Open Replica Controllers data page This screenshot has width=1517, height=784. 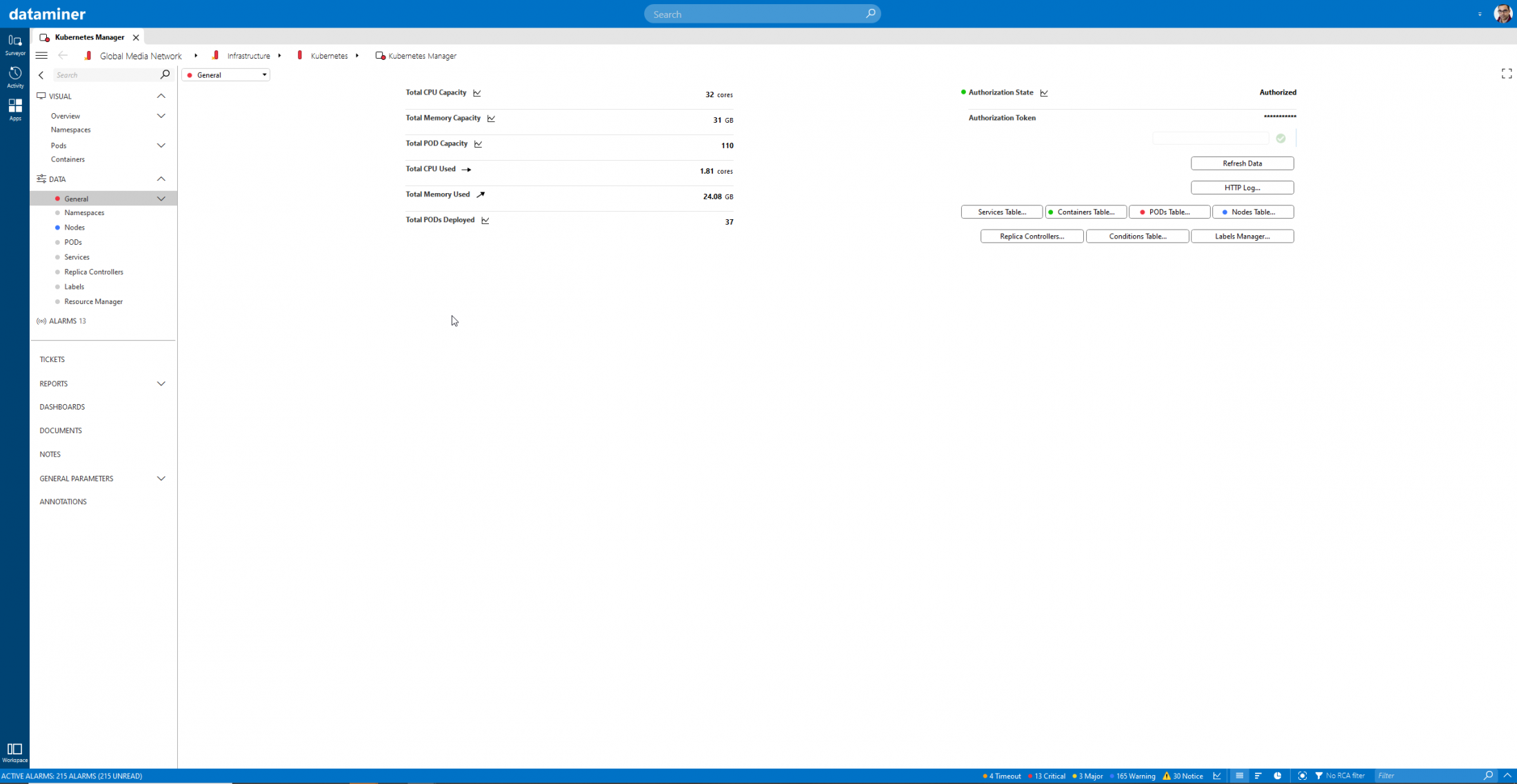[x=94, y=272]
